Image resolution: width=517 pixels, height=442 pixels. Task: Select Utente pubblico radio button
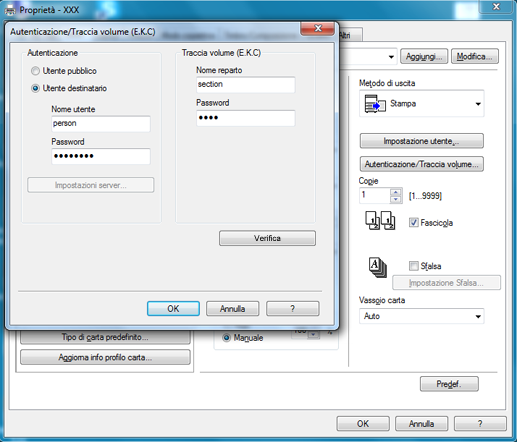coord(35,71)
